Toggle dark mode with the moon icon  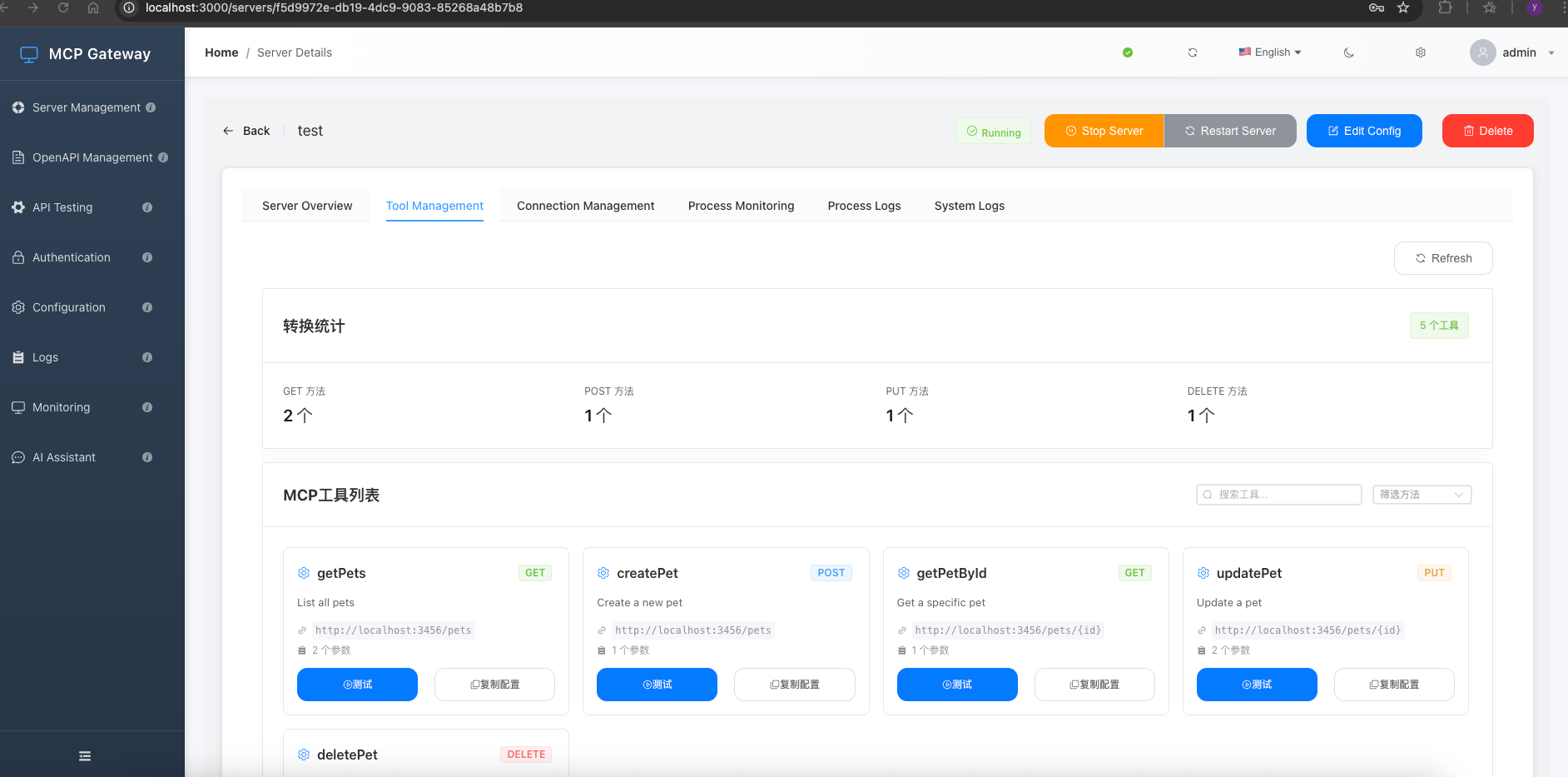coord(1349,52)
